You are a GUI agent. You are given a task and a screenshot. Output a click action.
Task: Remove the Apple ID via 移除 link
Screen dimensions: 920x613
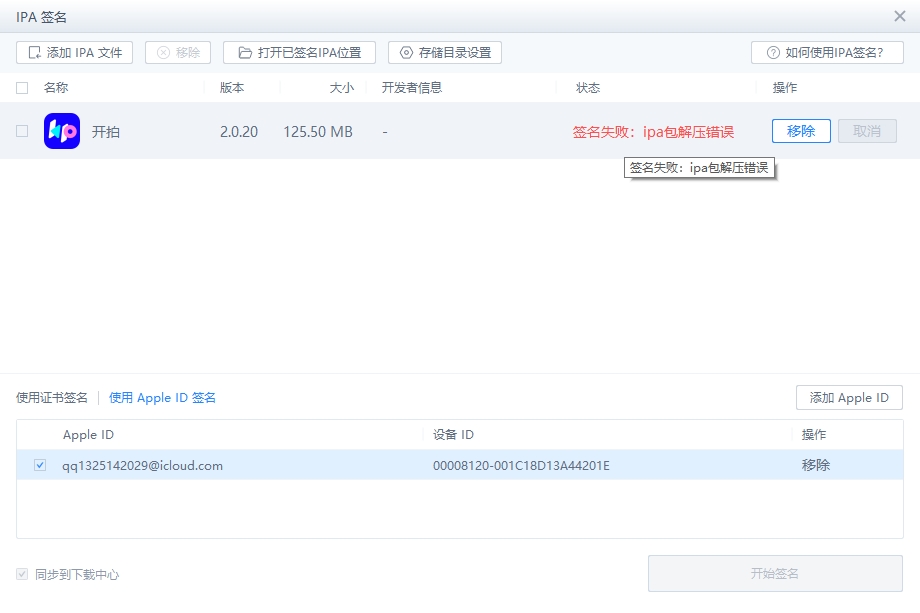pos(815,465)
